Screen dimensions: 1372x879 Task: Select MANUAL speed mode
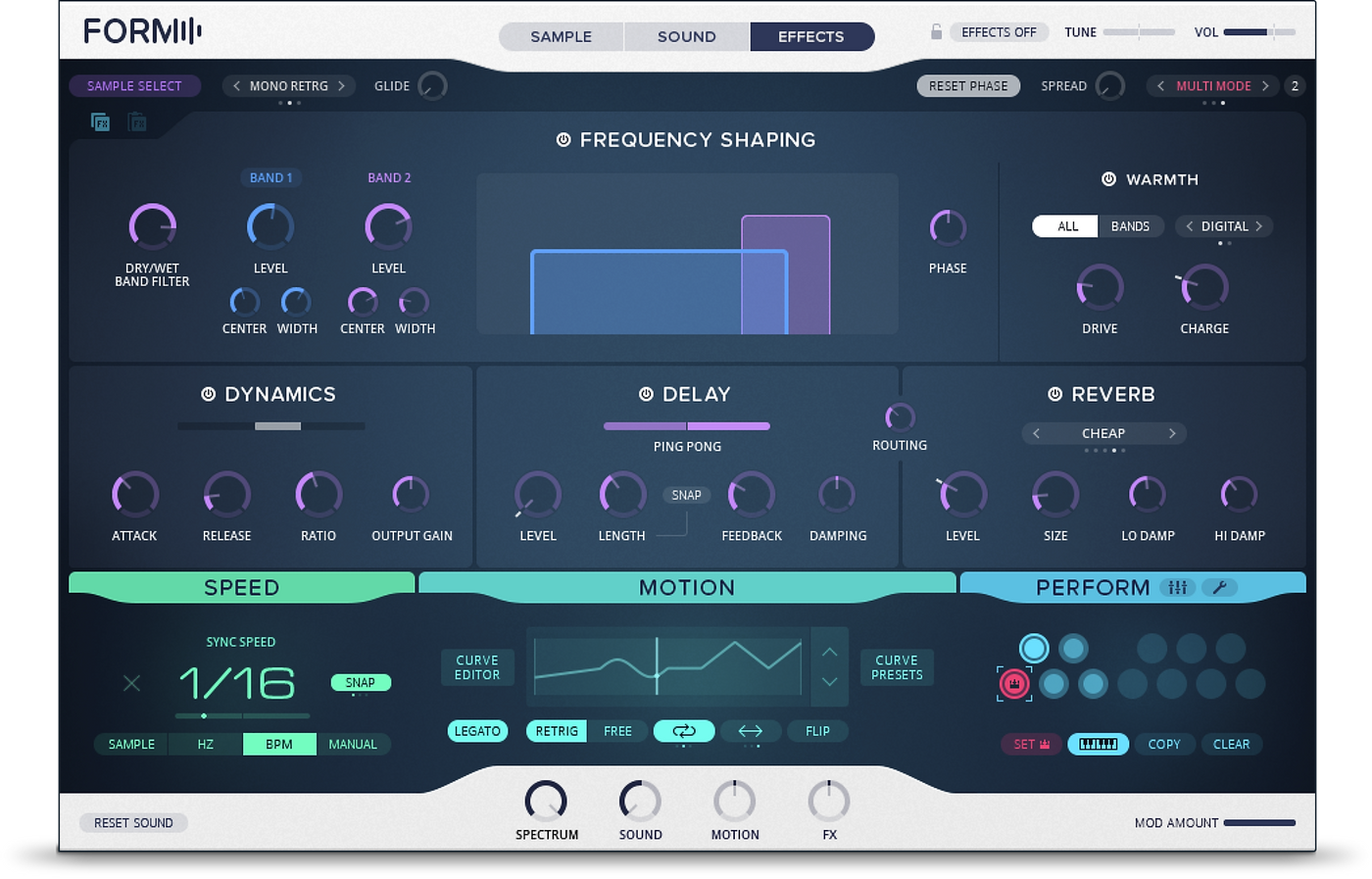point(353,745)
